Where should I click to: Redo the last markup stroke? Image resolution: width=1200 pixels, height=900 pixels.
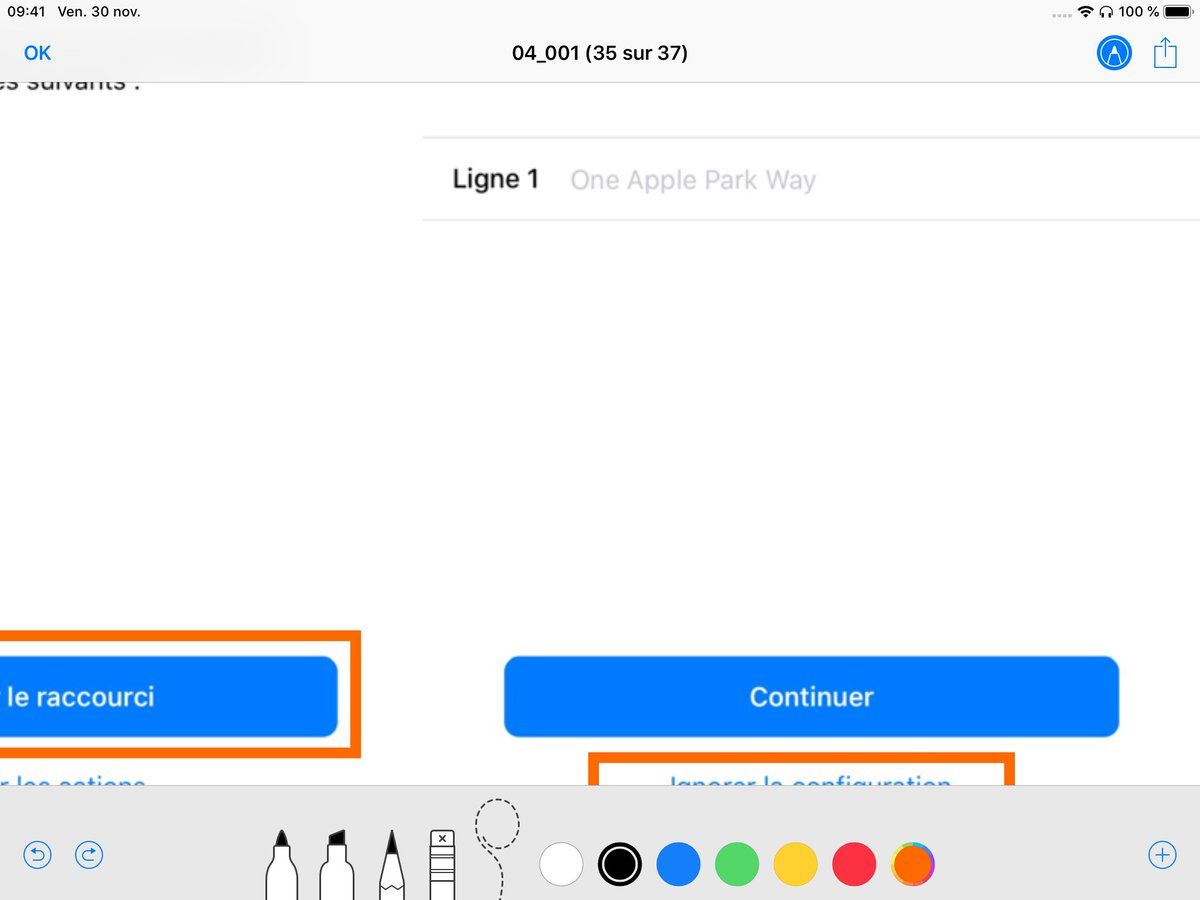point(90,855)
